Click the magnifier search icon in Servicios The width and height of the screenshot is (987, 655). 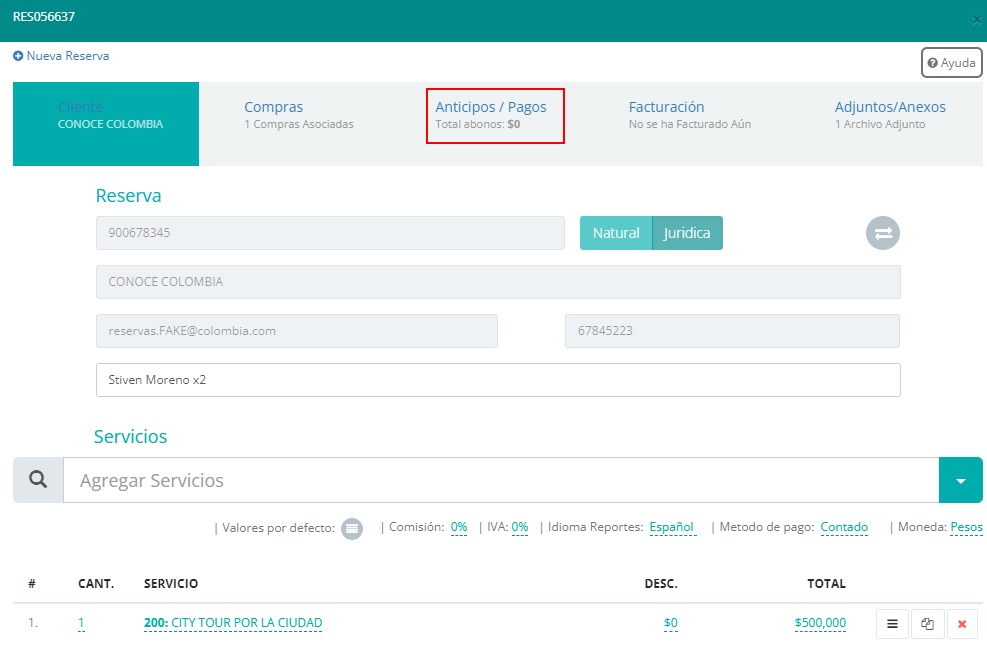tap(38, 480)
